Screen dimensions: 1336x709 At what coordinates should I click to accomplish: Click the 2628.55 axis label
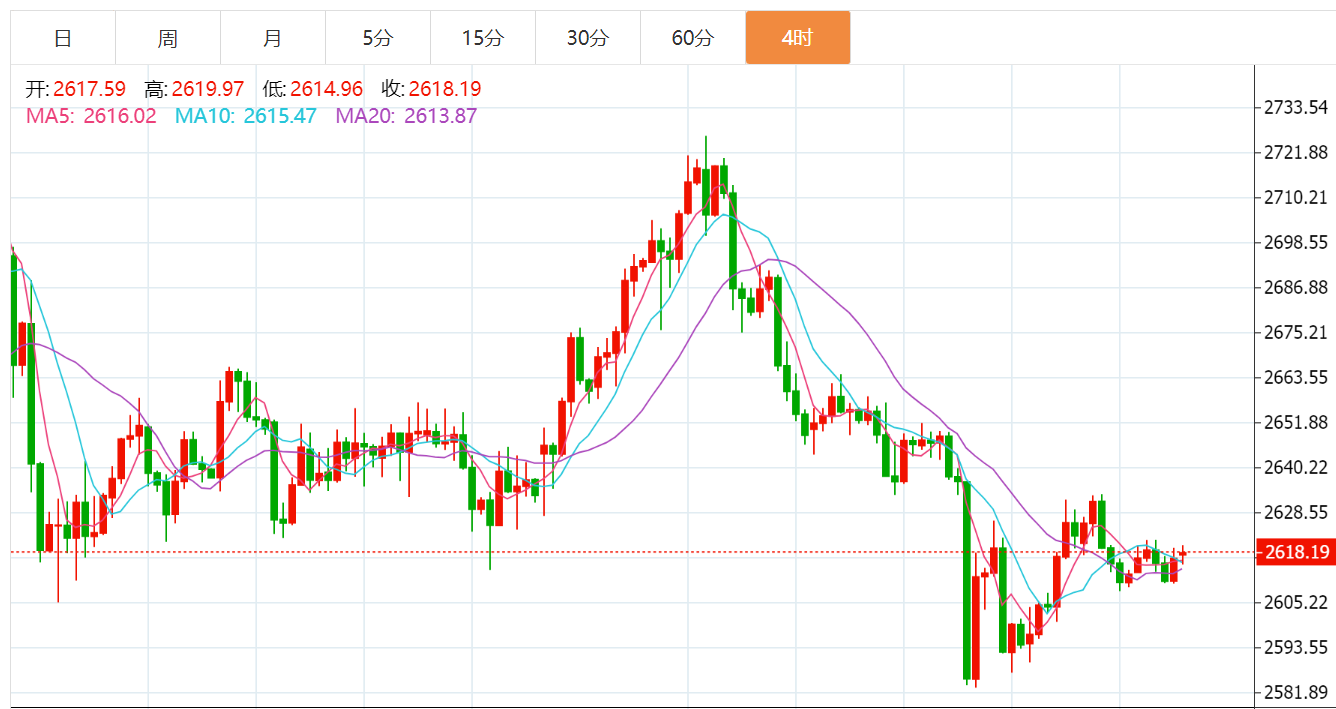pyautogui.click(x=1297, y=513)
